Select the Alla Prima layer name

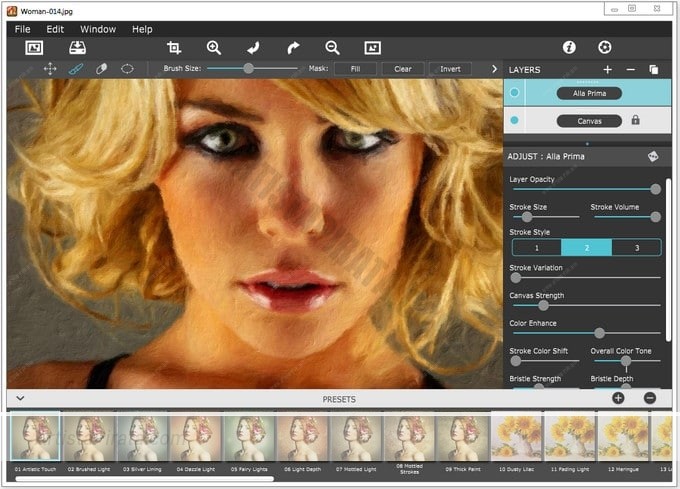589,93
